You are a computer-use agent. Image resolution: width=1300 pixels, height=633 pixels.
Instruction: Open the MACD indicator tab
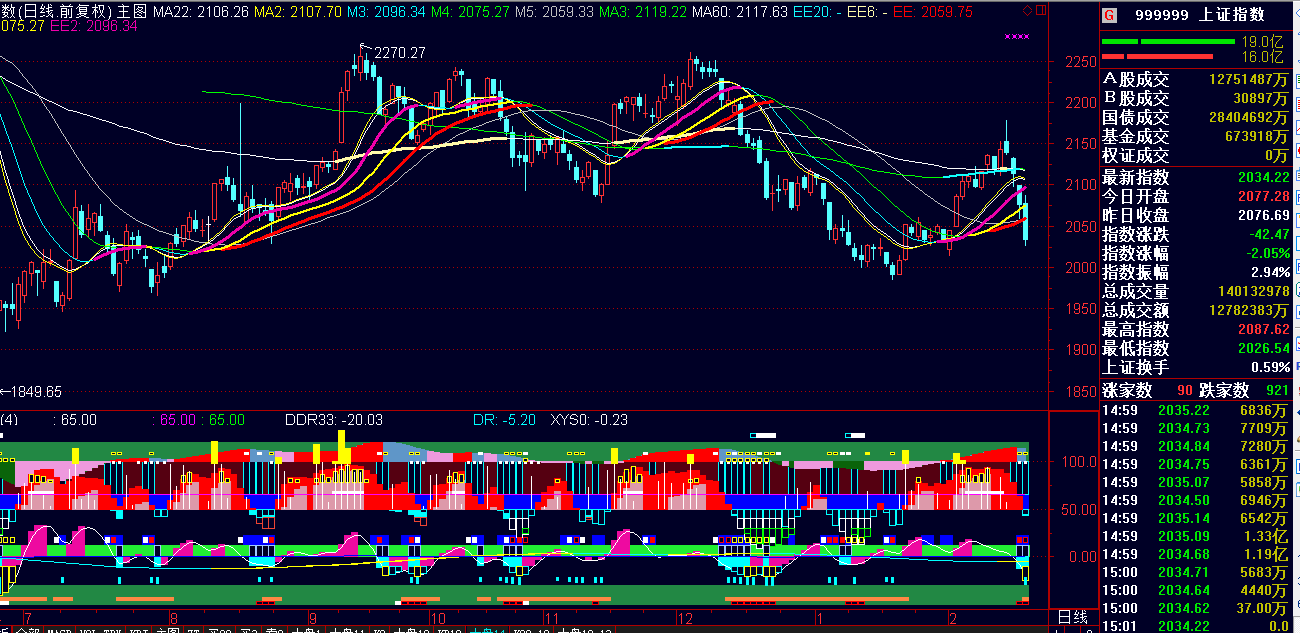[x=58, y=630]
